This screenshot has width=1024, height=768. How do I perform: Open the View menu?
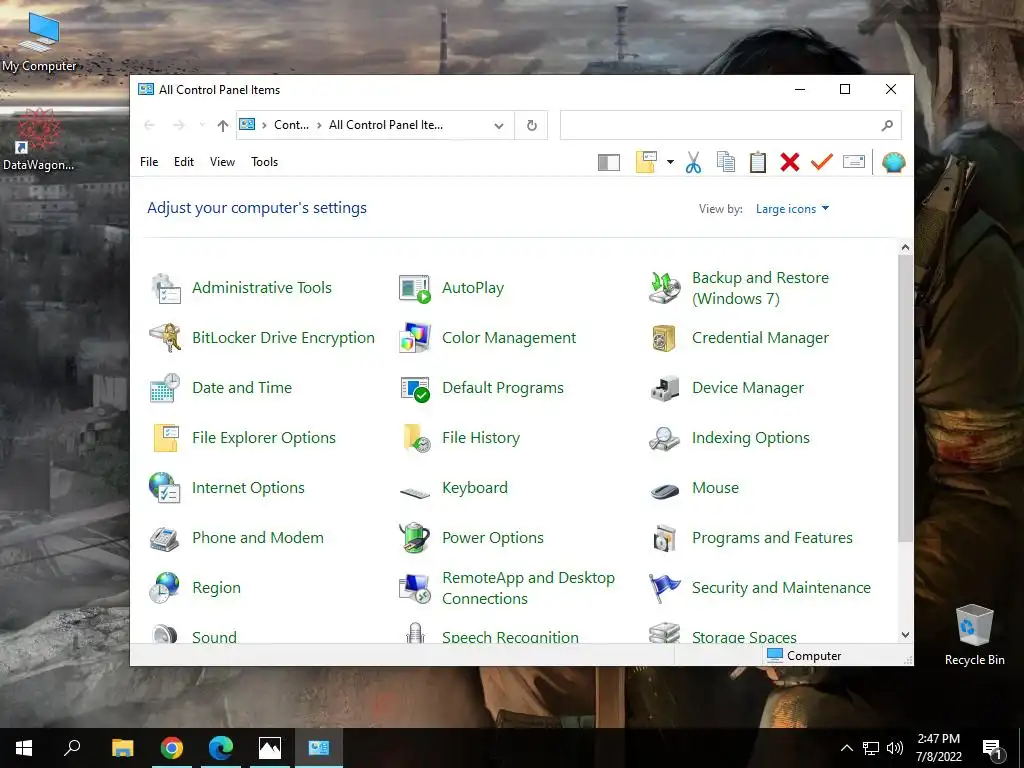click(x=222, y=162)
